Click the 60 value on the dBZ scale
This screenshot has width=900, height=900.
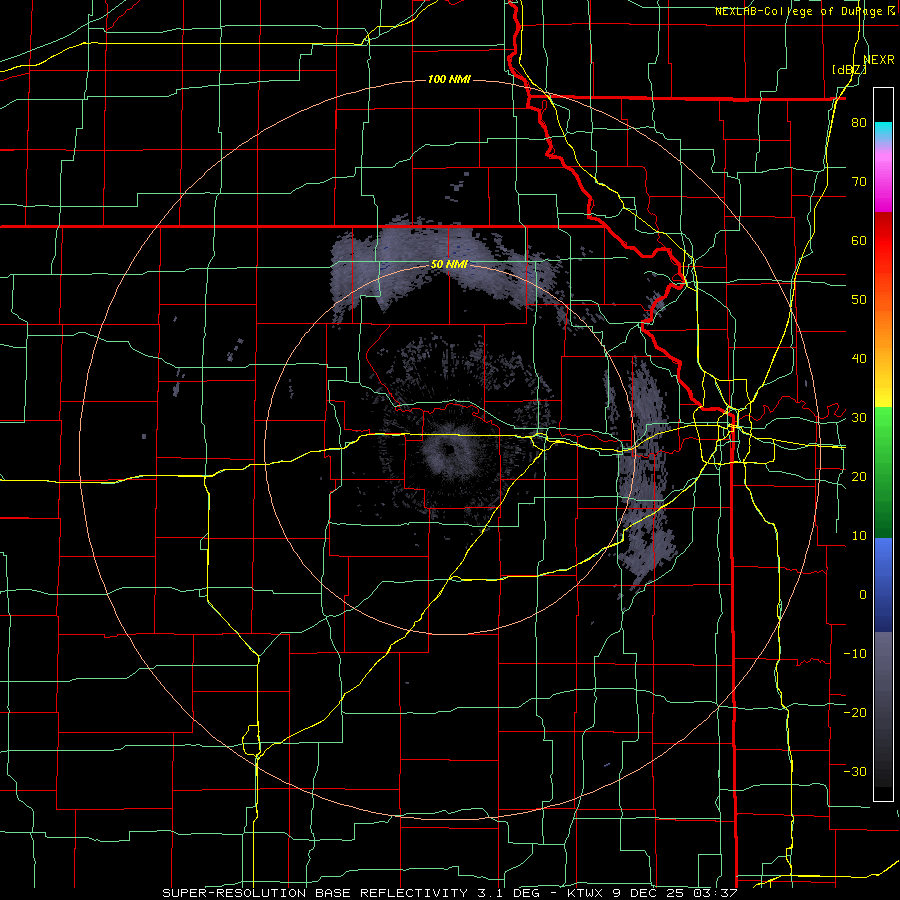point(859,240)
